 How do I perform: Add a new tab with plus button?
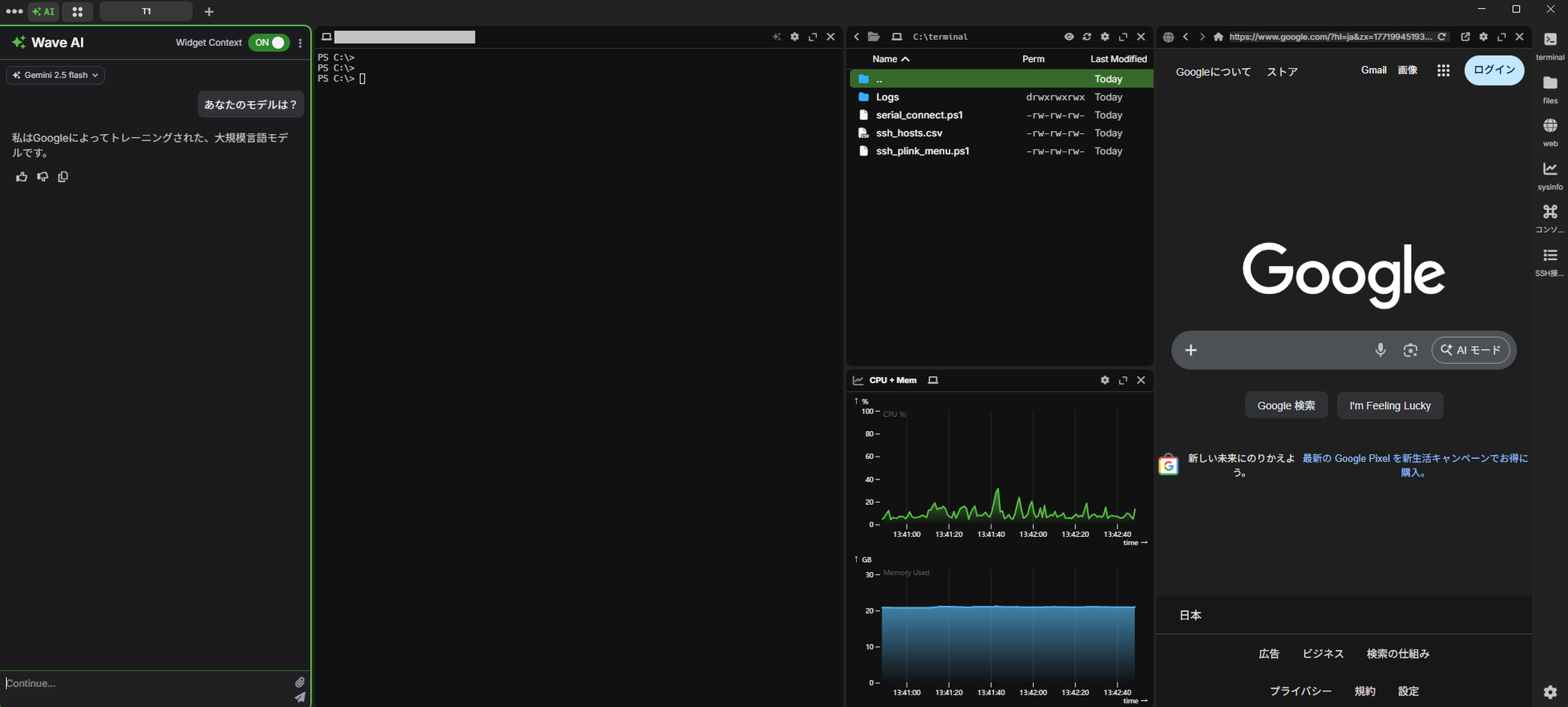click(x=209, y=11)
